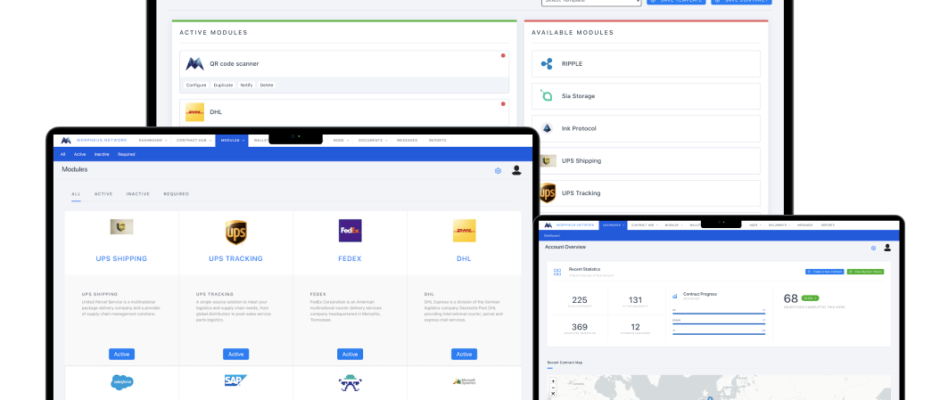
Task: Click the Ink Protocol module icon
Action: click(547, 128)
